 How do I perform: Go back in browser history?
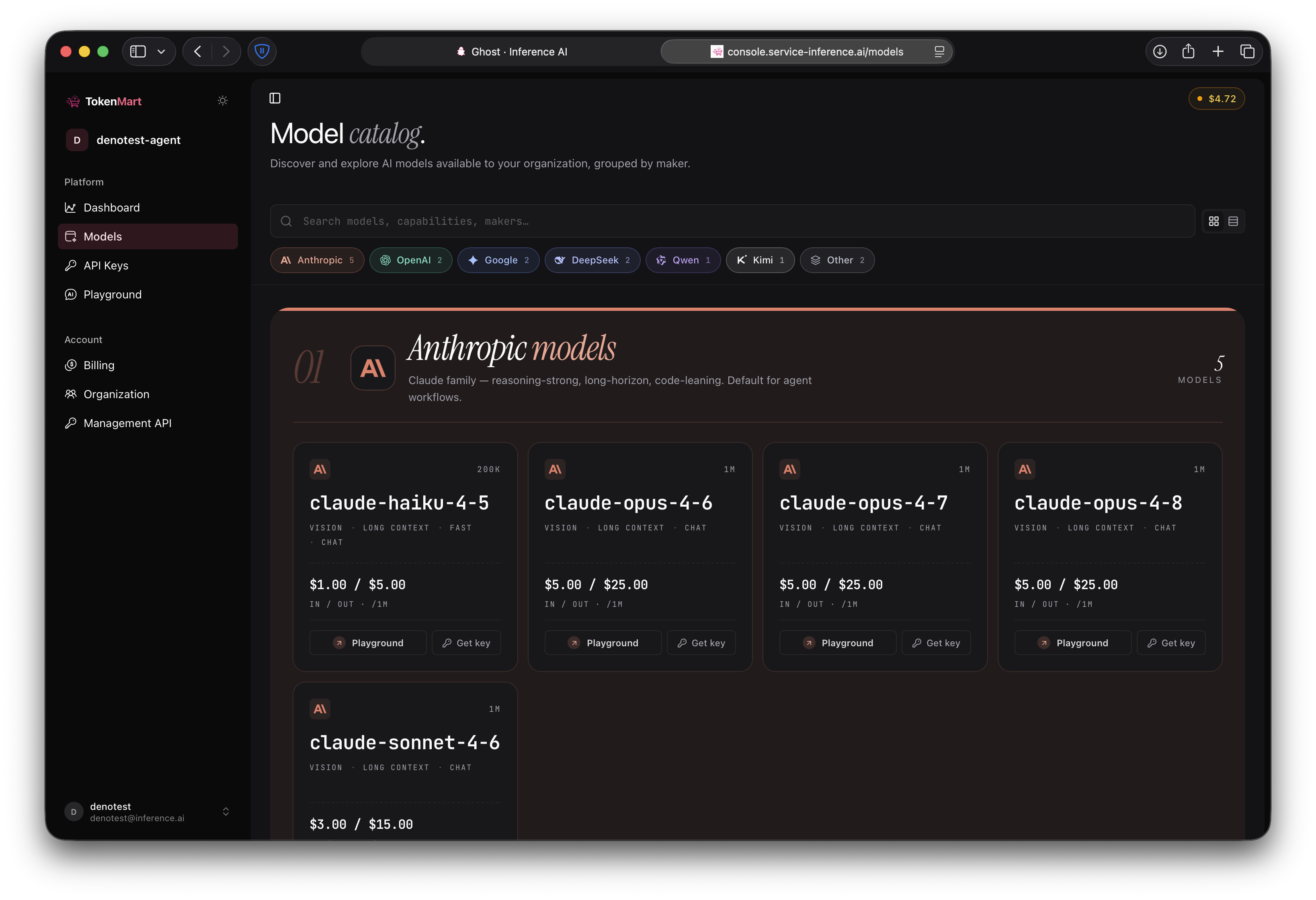click(x=198, y=51)
